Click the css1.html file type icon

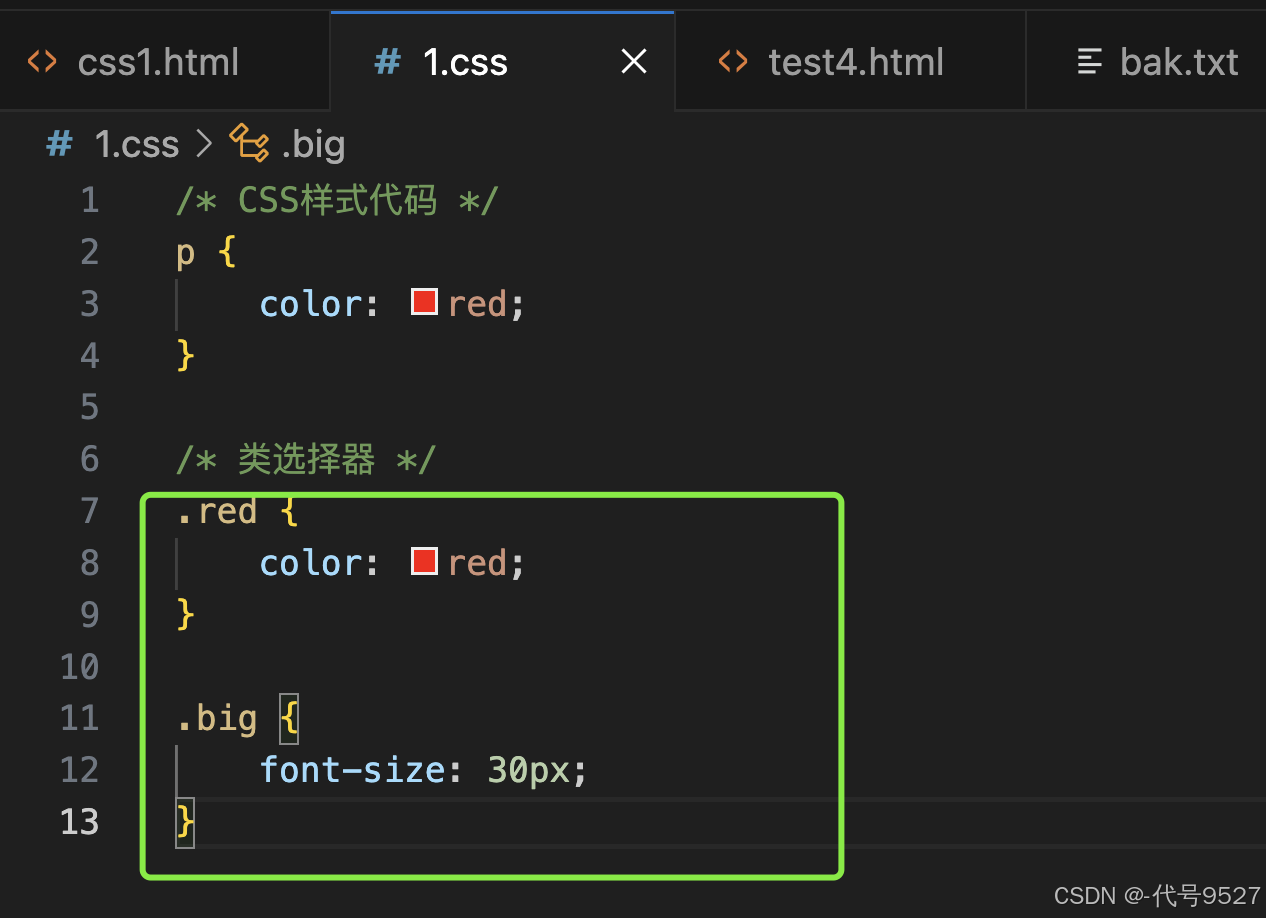pyautogui.click(x=42, y=62)
